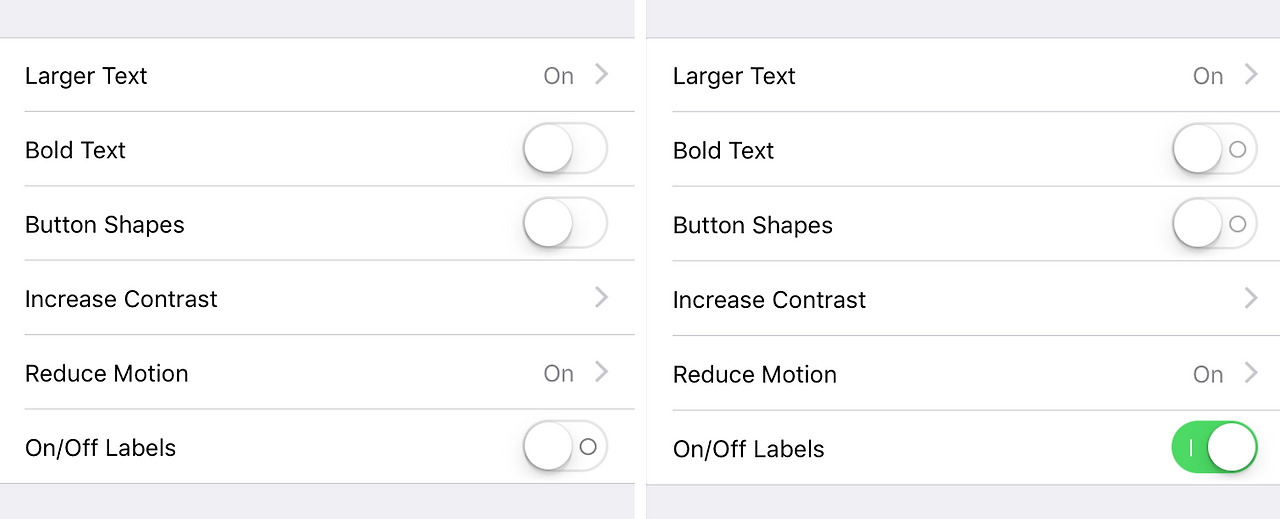Screen dimensions: 1280x519
Task: Toggle Button Shapes switch in right panel
Action: click(x=1214, y=224)
